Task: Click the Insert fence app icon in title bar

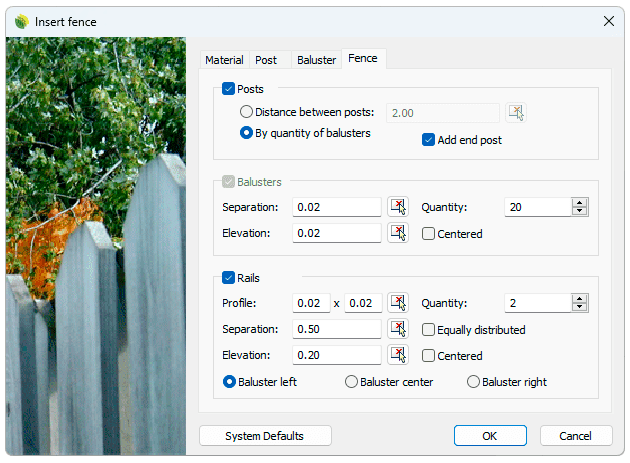Action: (21, 21)
